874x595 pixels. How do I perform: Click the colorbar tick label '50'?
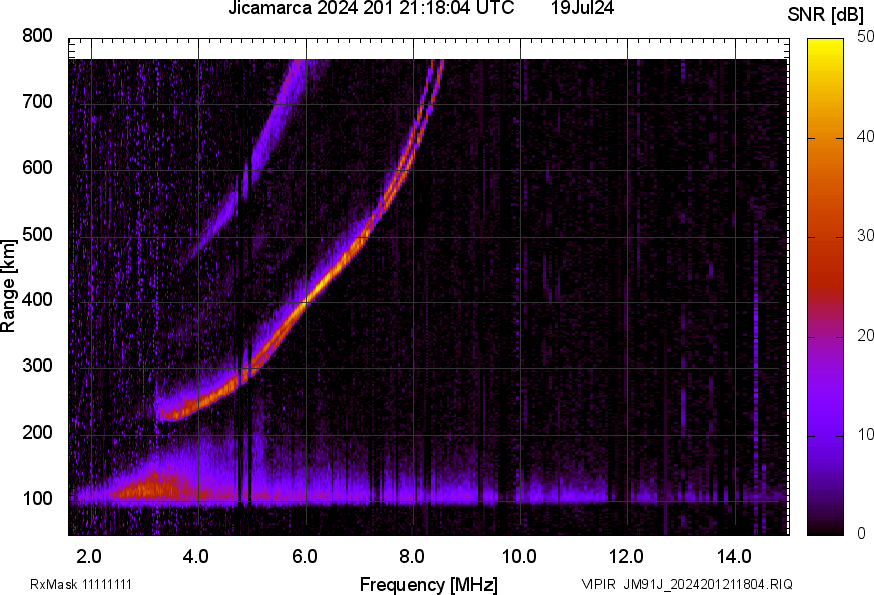point(865,36)
